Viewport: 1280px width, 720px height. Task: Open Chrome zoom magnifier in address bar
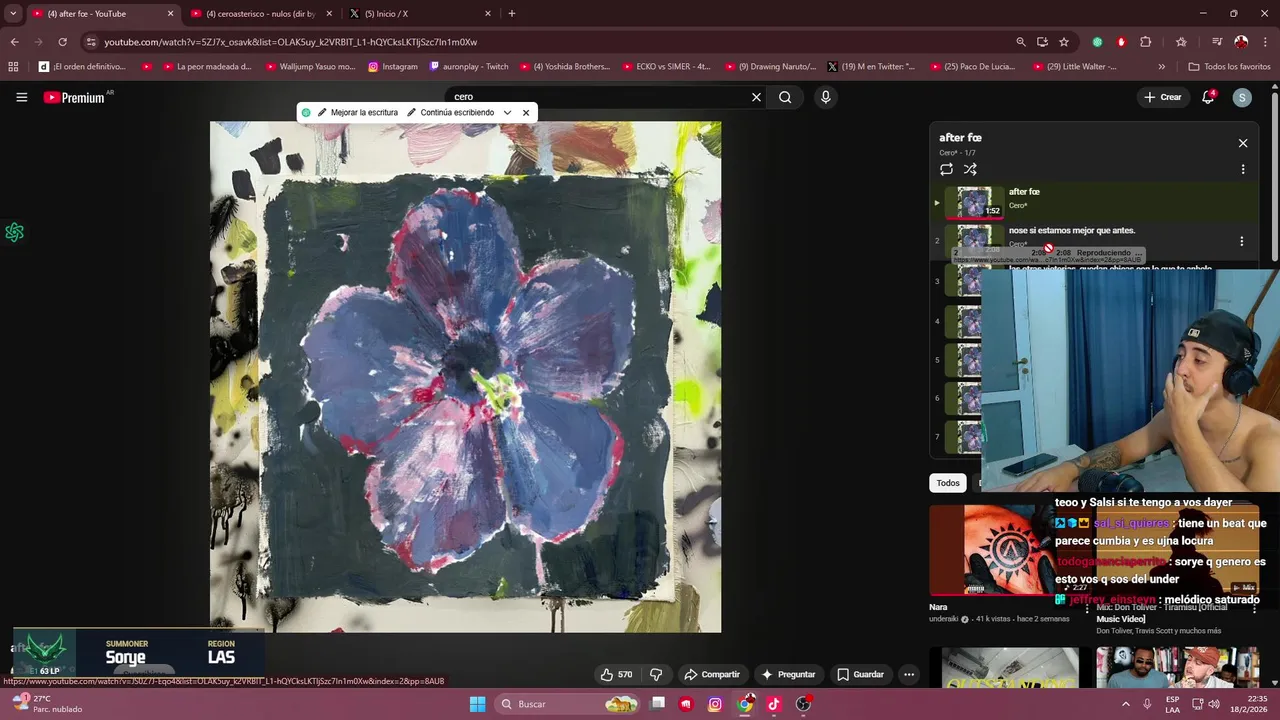click(x=1020, y=42)
